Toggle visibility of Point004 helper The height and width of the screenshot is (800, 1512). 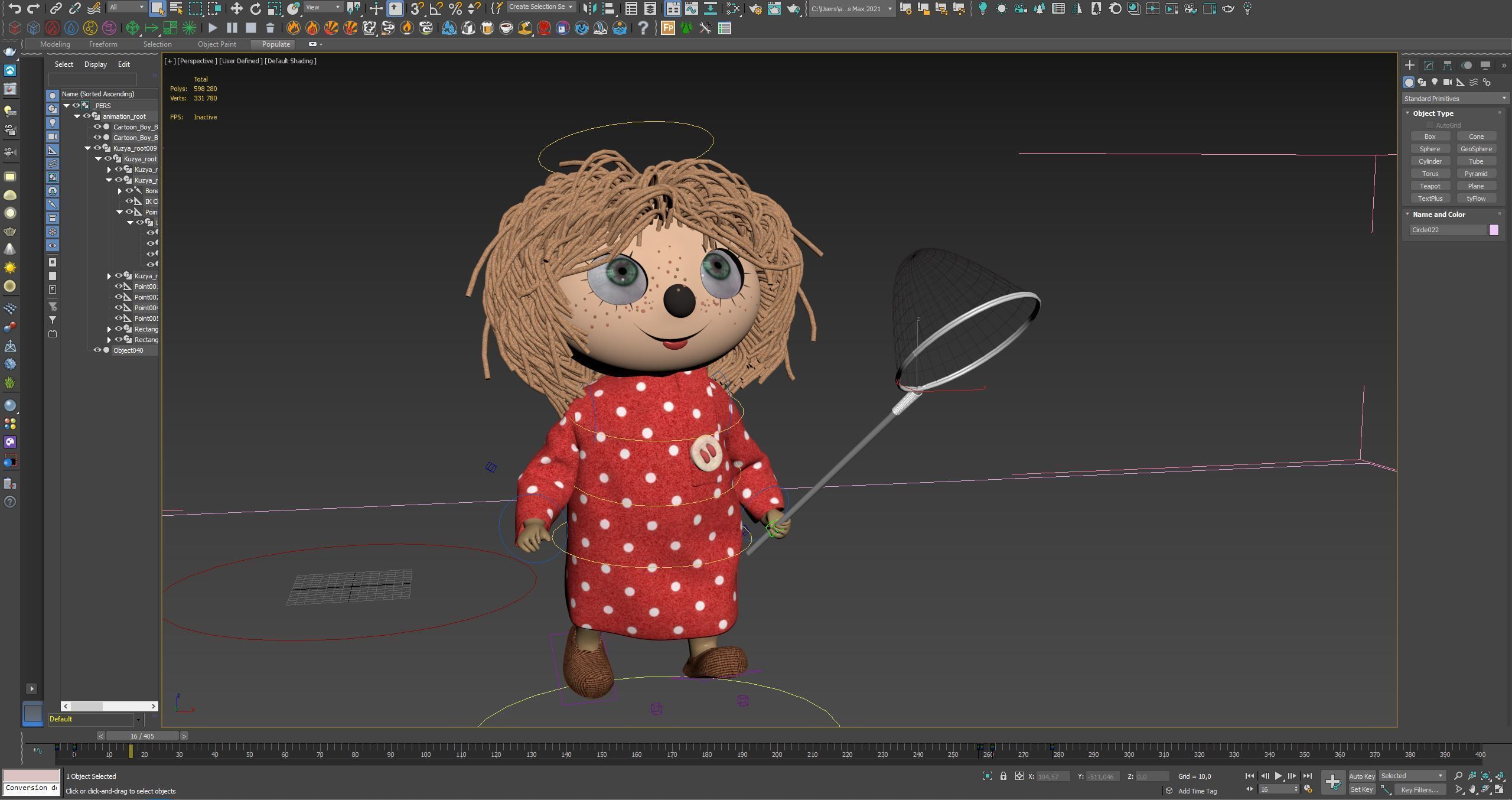pyautogui.click(x=119, y=307)
